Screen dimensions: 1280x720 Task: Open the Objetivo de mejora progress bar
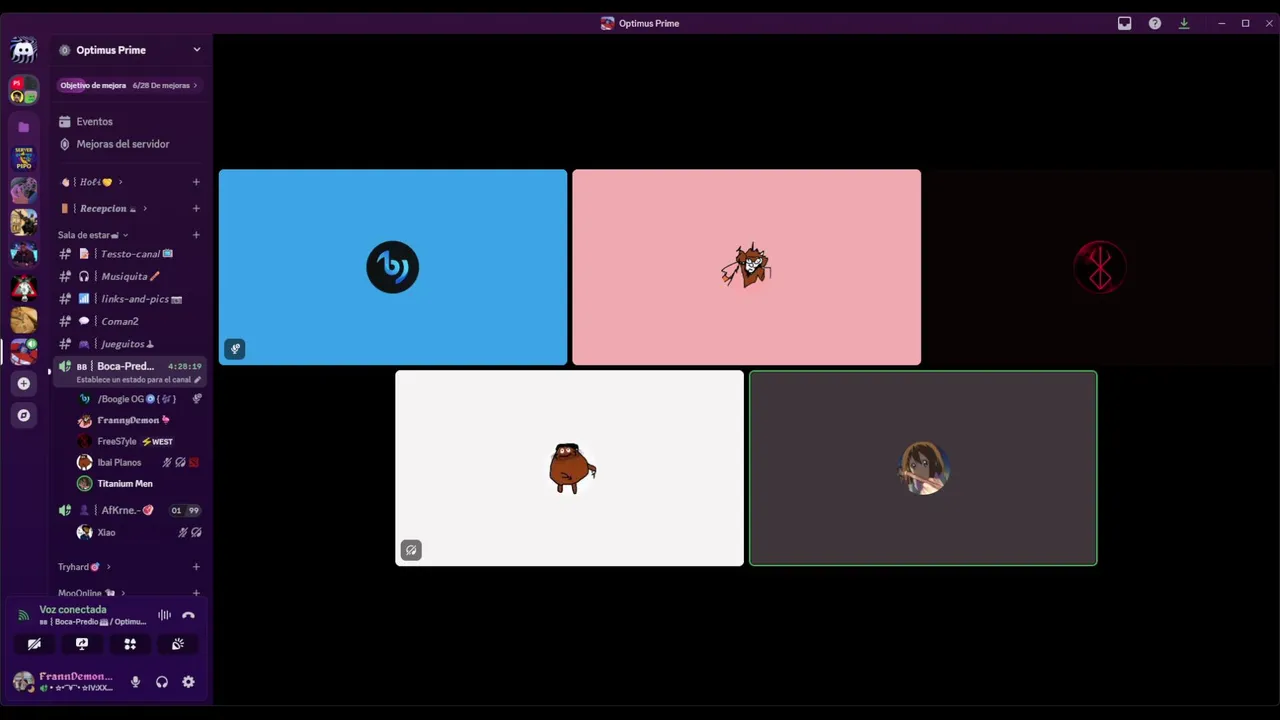[128, 85]
